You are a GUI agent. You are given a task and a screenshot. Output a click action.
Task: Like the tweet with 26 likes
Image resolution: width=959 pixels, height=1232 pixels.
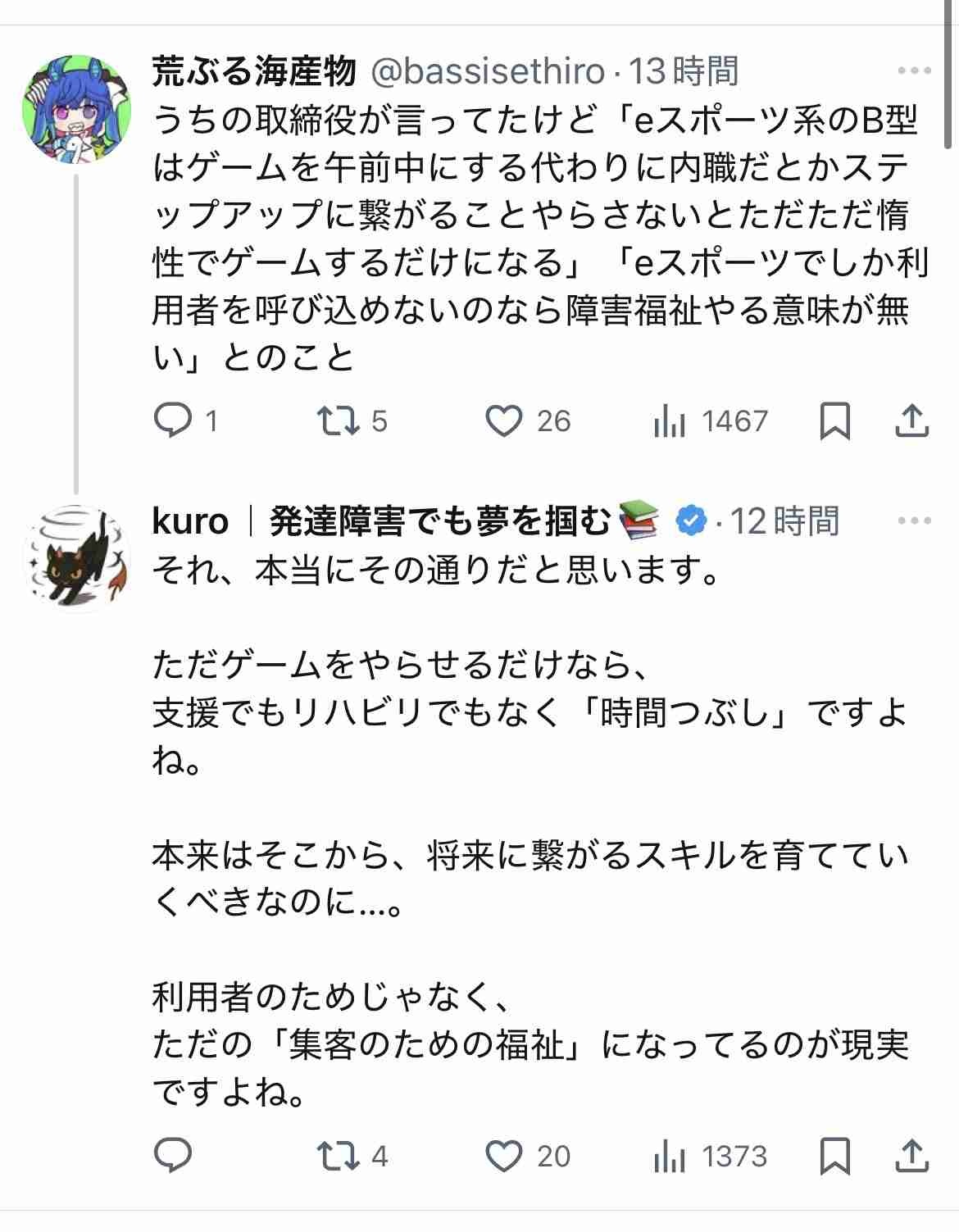point(503,421)
